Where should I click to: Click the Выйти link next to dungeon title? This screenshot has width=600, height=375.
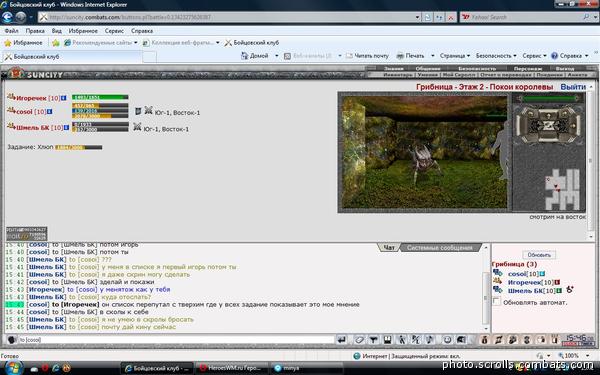(573, 87)
